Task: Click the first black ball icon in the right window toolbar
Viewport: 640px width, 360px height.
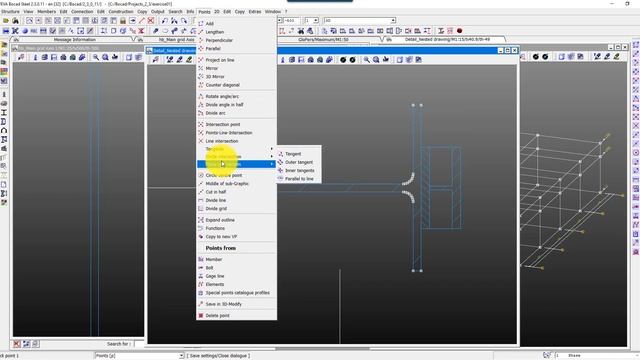Action: coord(536,57)
